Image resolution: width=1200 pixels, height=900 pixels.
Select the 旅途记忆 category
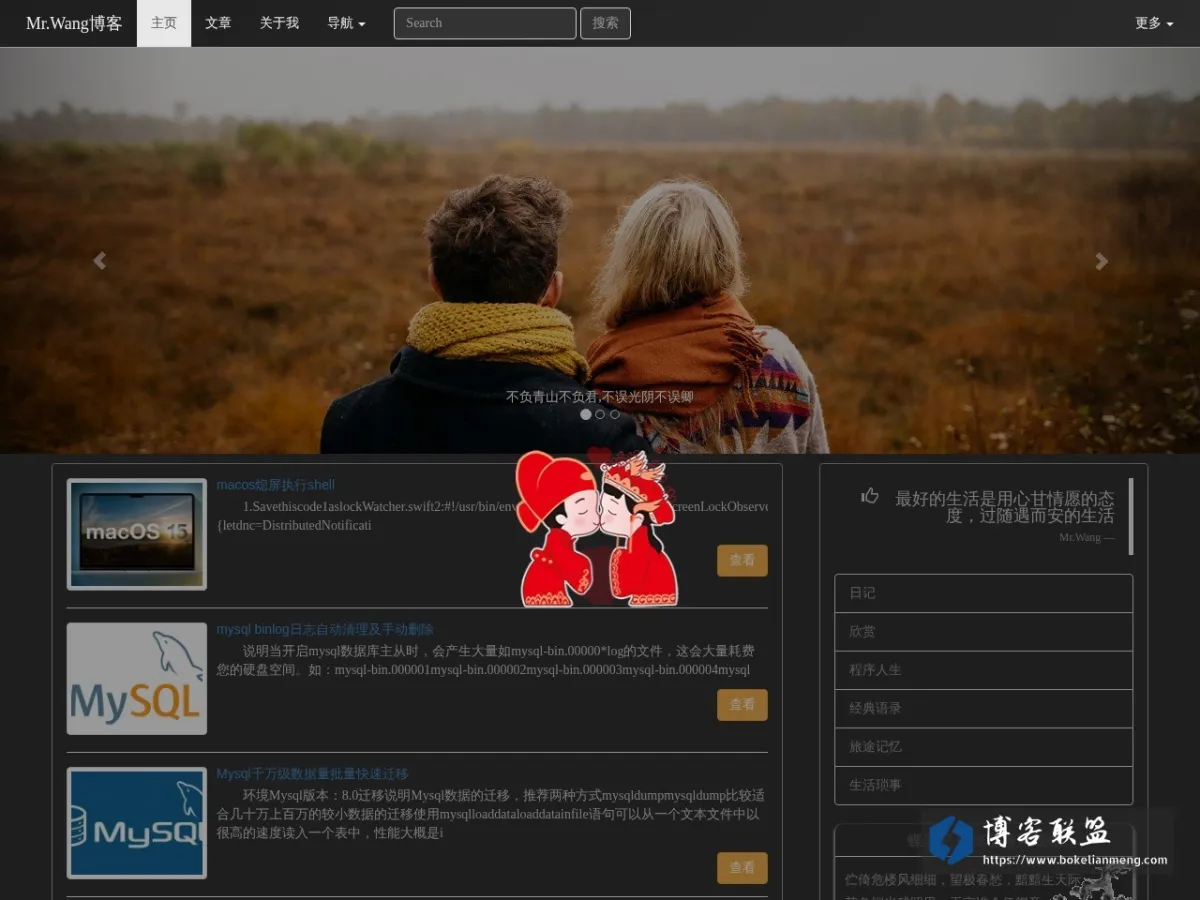tap(984, 747)
